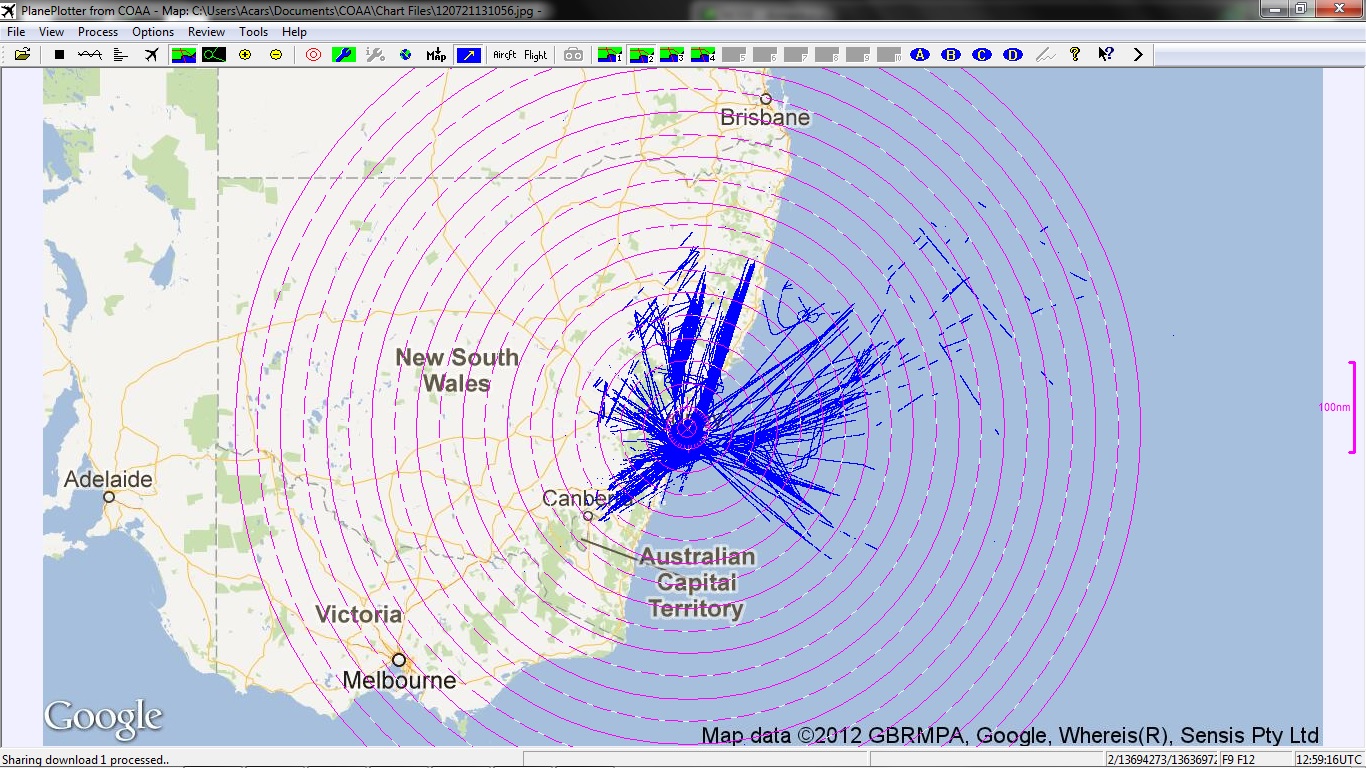Select saved chart 1 icon

pyautogui.click(x=610, y=55)
